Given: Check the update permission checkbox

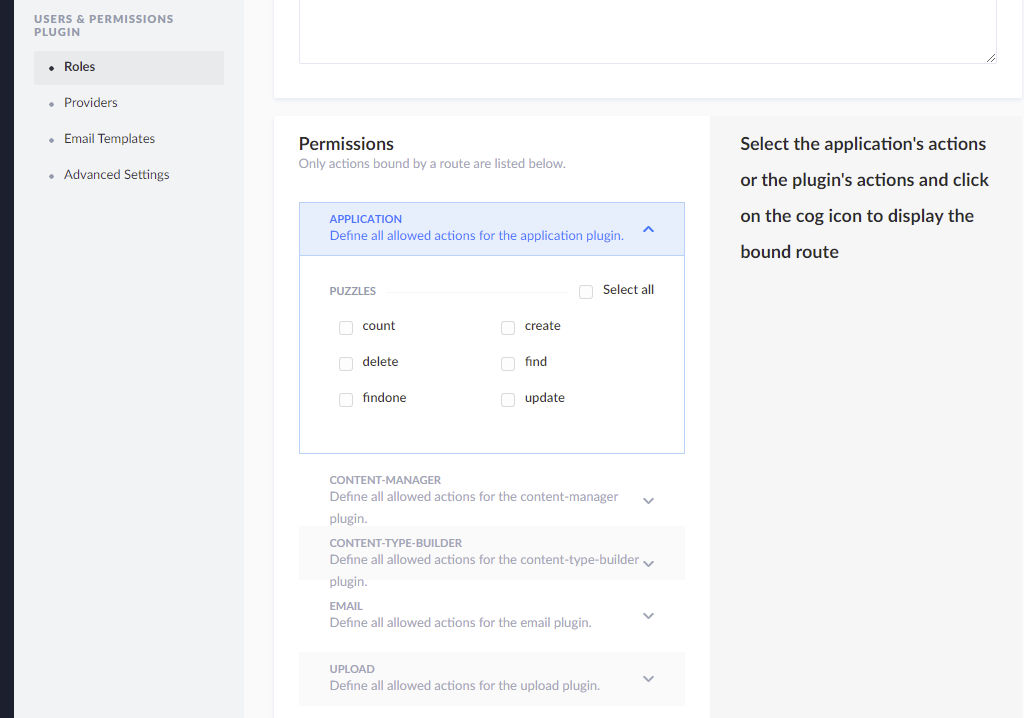Looking at the screenshot, I should (508, 399).
